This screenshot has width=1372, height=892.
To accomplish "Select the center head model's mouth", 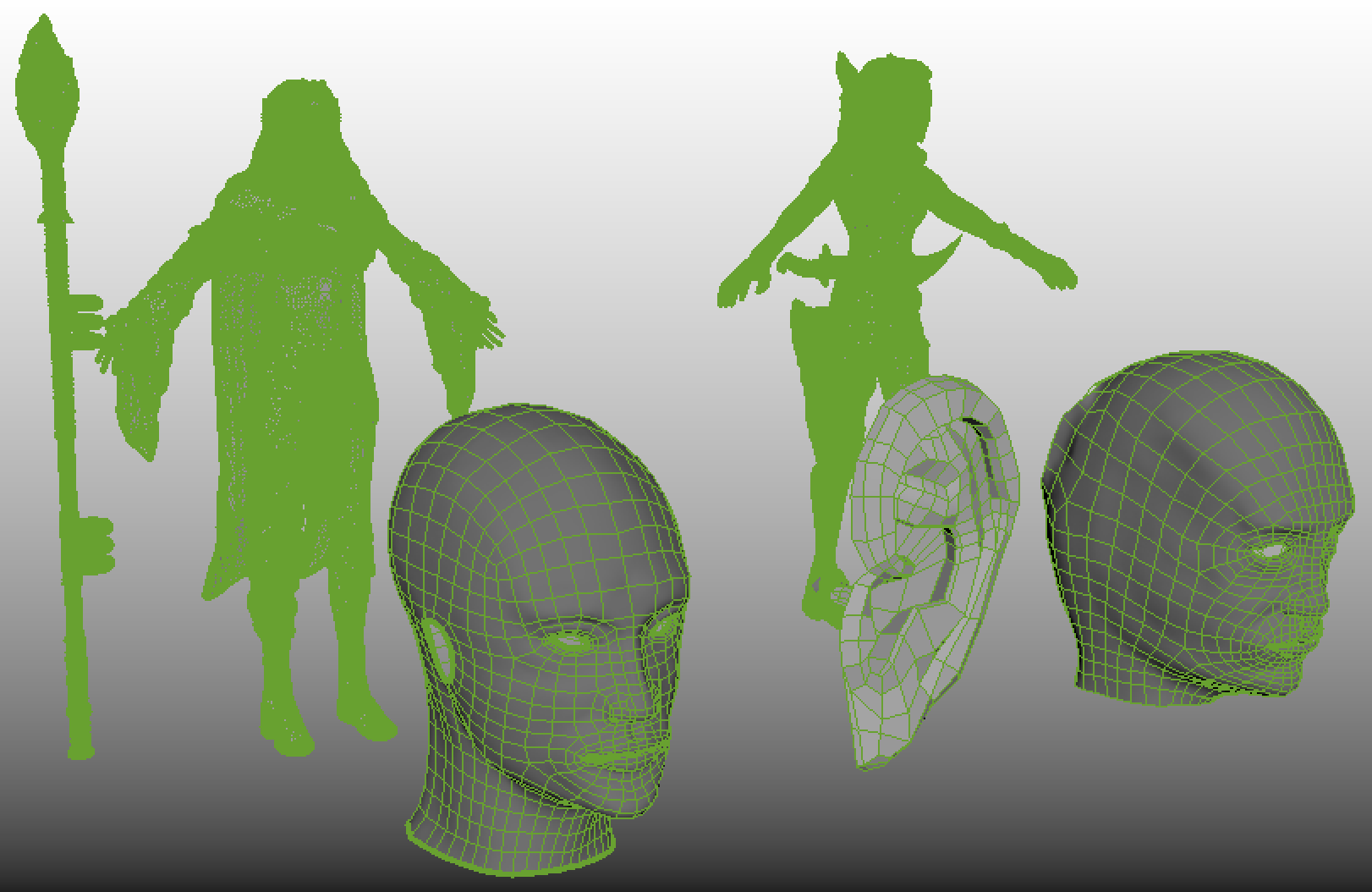I will [x=613, y=759].
